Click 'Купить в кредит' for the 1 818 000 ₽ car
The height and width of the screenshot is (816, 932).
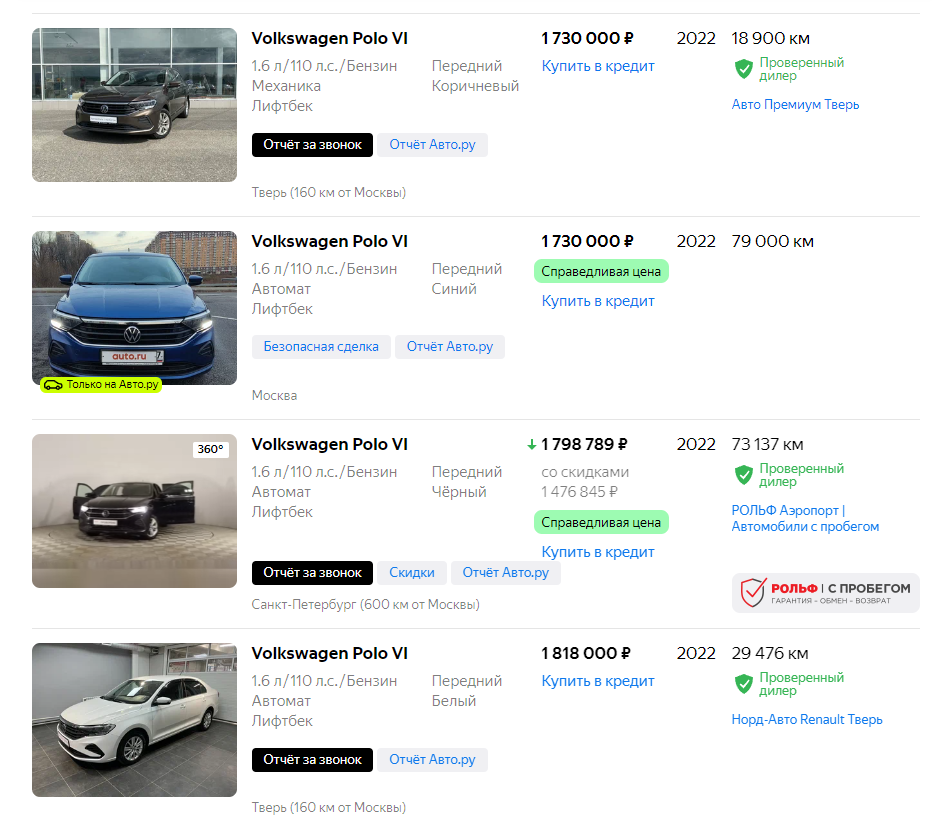click(x=598, y=681)
